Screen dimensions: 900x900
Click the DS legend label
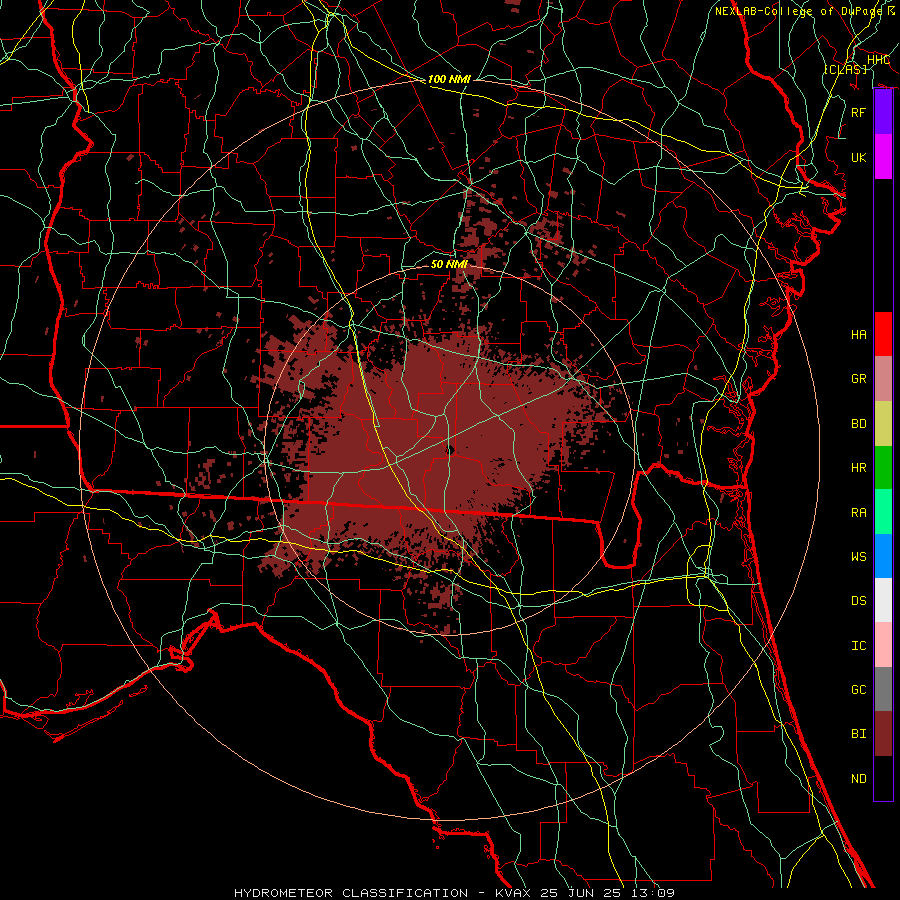click(x=858, y=600)
